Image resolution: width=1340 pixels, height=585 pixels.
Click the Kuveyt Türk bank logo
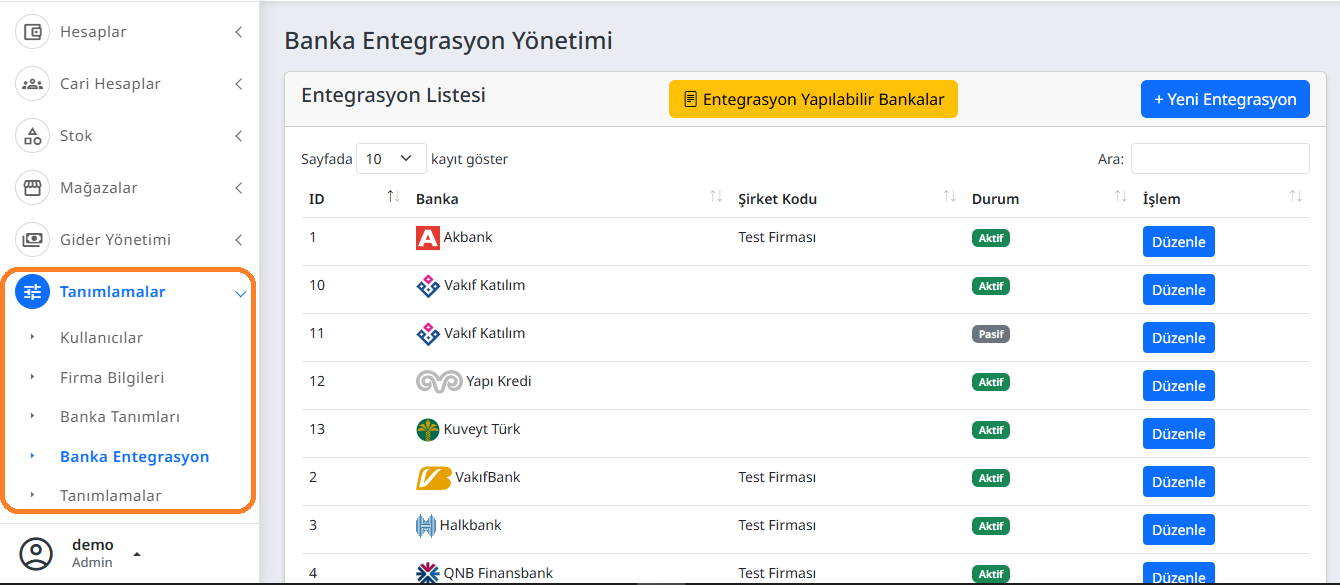(x=426, y=429)
